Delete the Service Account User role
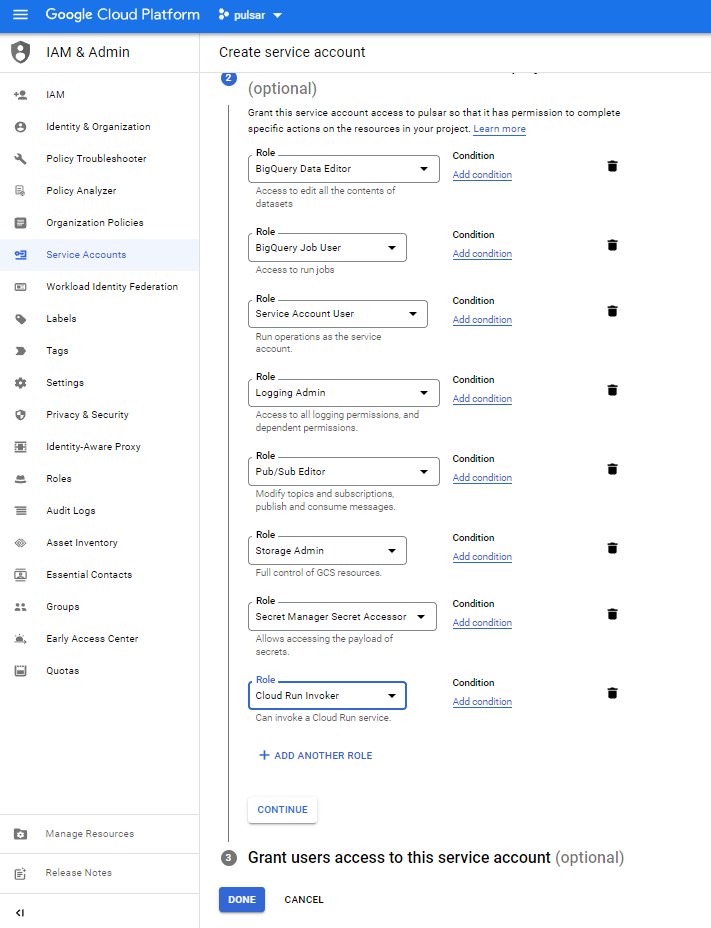 (x=612, y=311)
